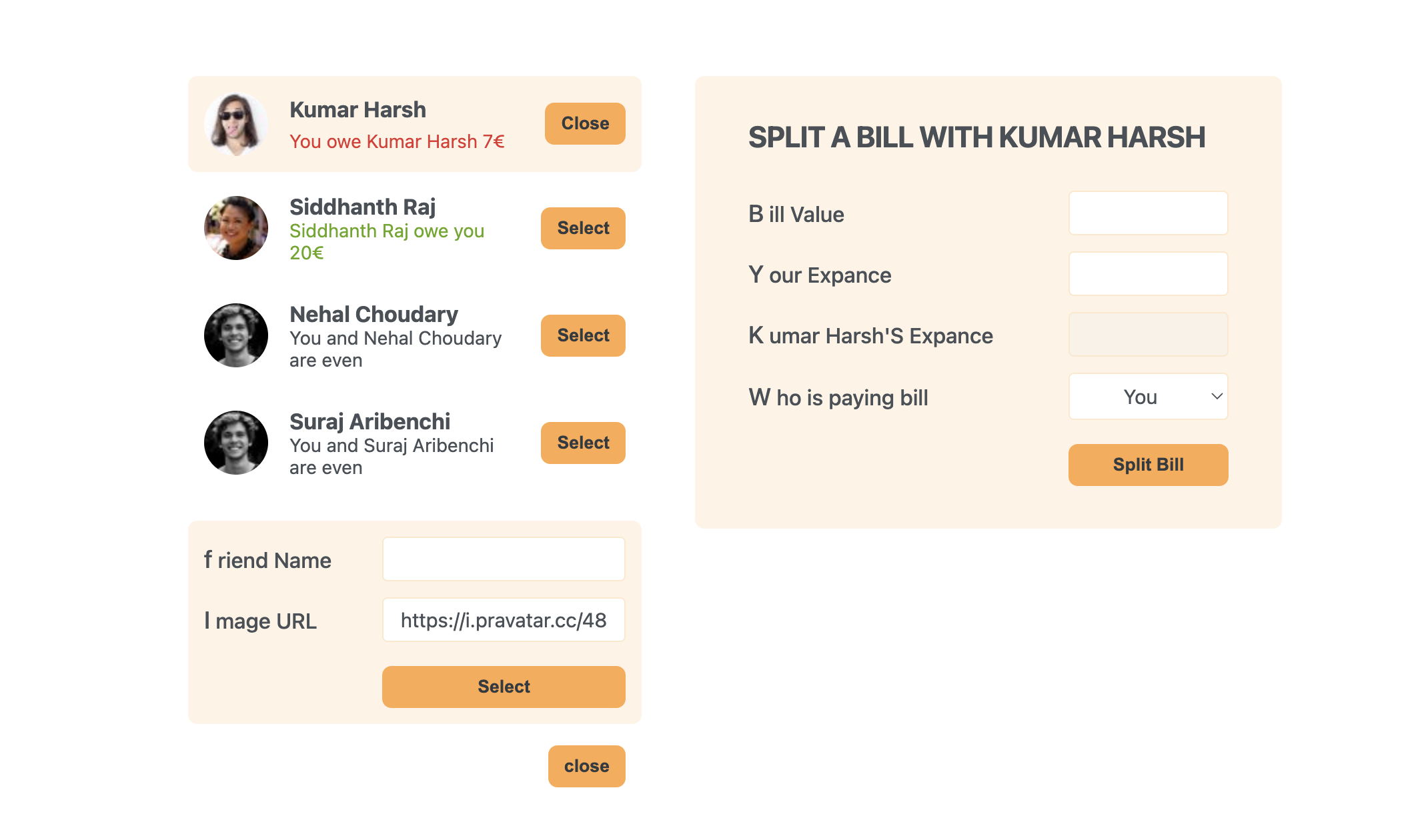The height and width of the screenshot is (840, 1418).
Task: Click Suraj Aribenchi's avatar photo
Action: 236,443
